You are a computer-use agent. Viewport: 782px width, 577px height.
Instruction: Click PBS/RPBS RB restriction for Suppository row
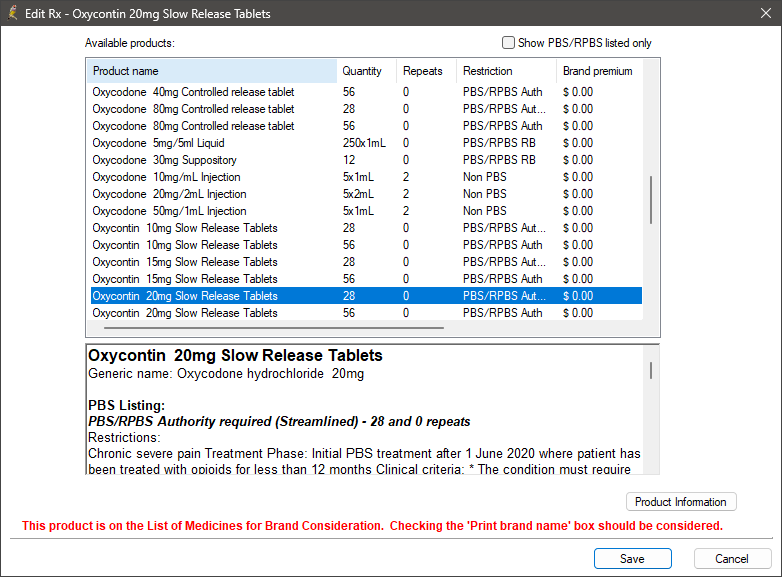tap(499, 160)
